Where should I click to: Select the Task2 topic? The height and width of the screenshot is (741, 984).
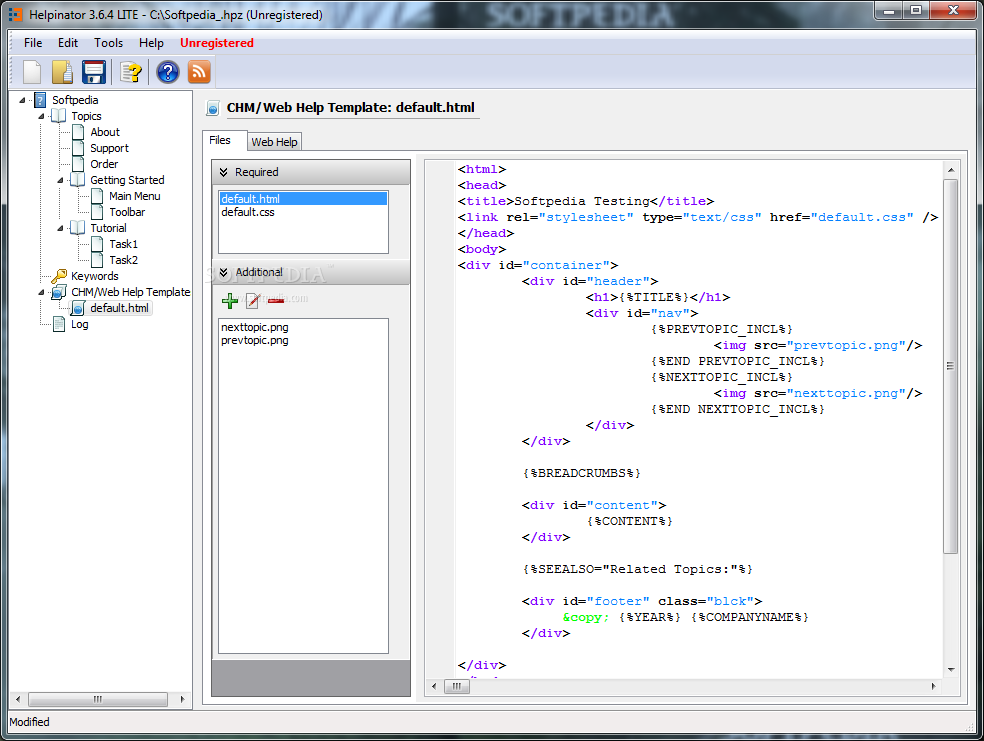tap(124, 260)
